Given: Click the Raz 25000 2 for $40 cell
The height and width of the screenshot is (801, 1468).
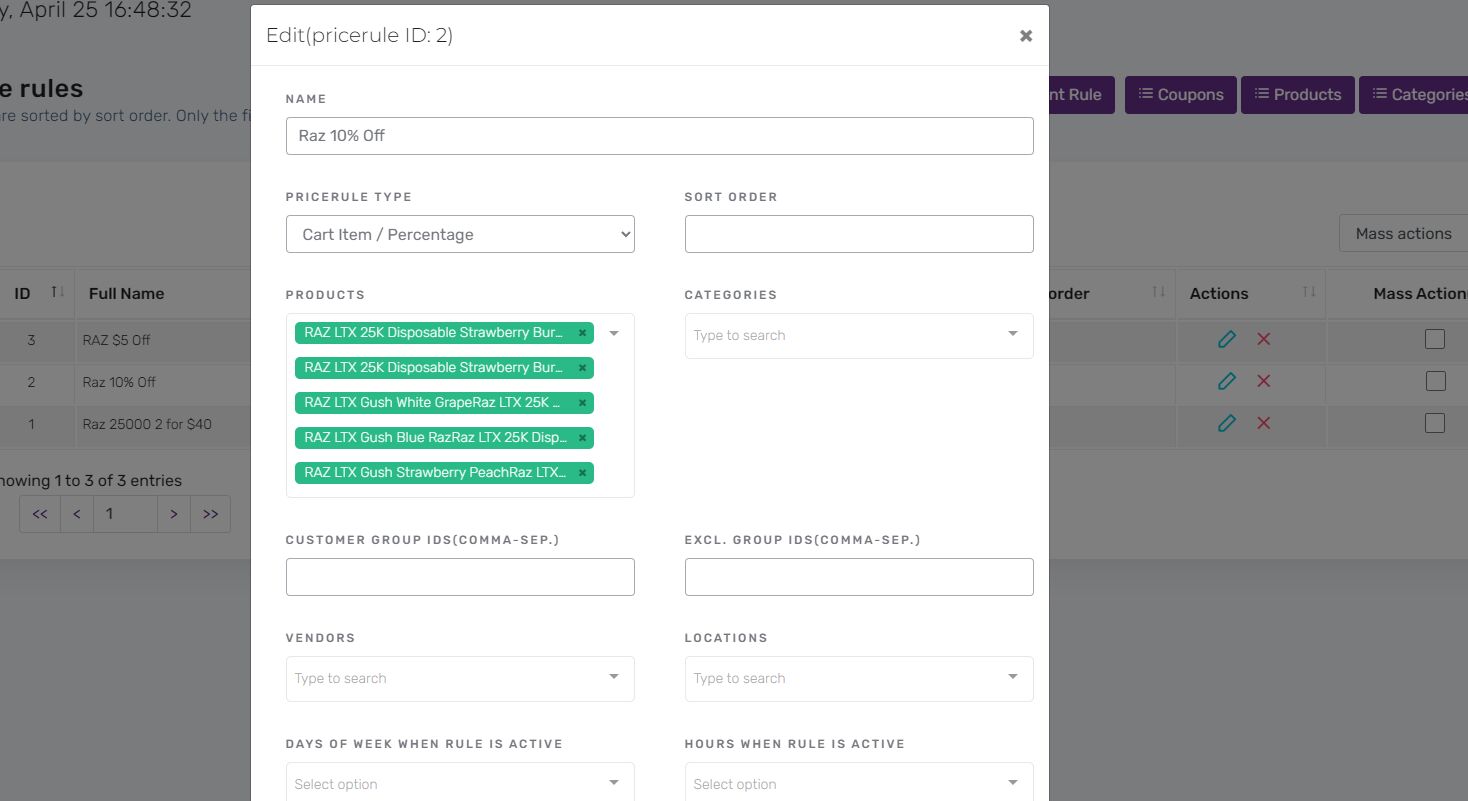Looking at the screenshot, I should click(x=147, y=424).
